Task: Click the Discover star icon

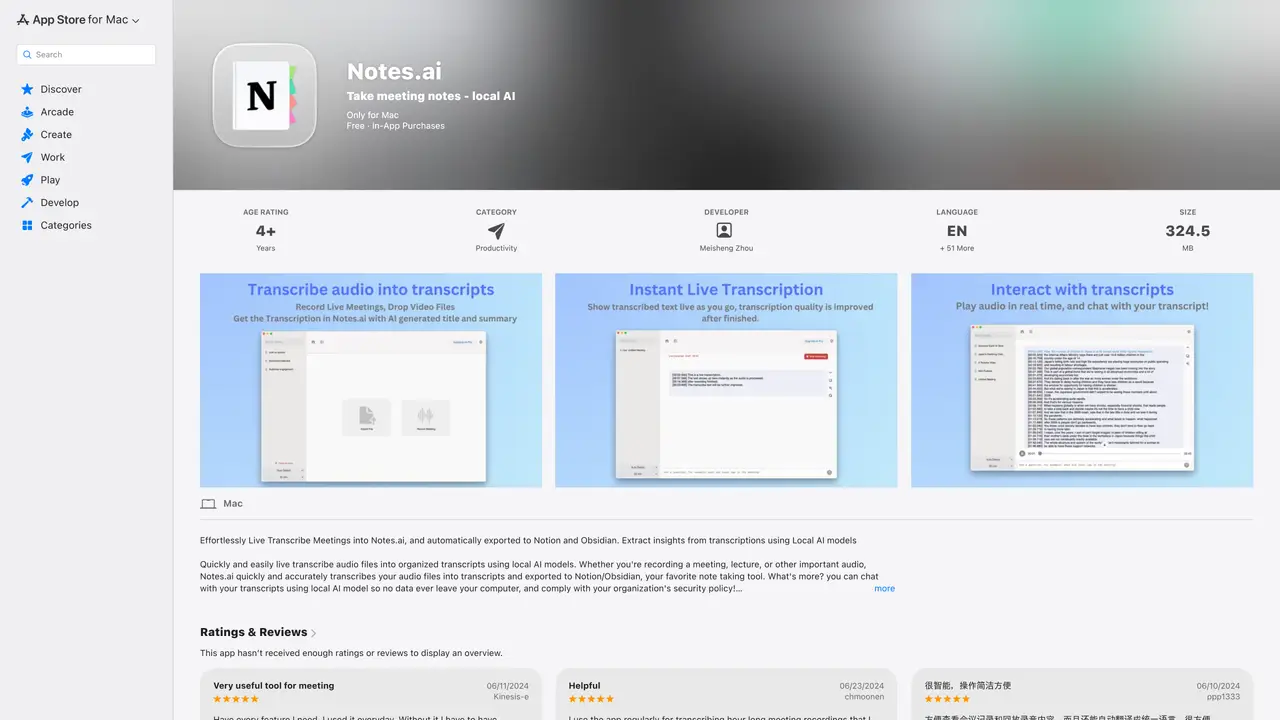Action: pos(27,89)
